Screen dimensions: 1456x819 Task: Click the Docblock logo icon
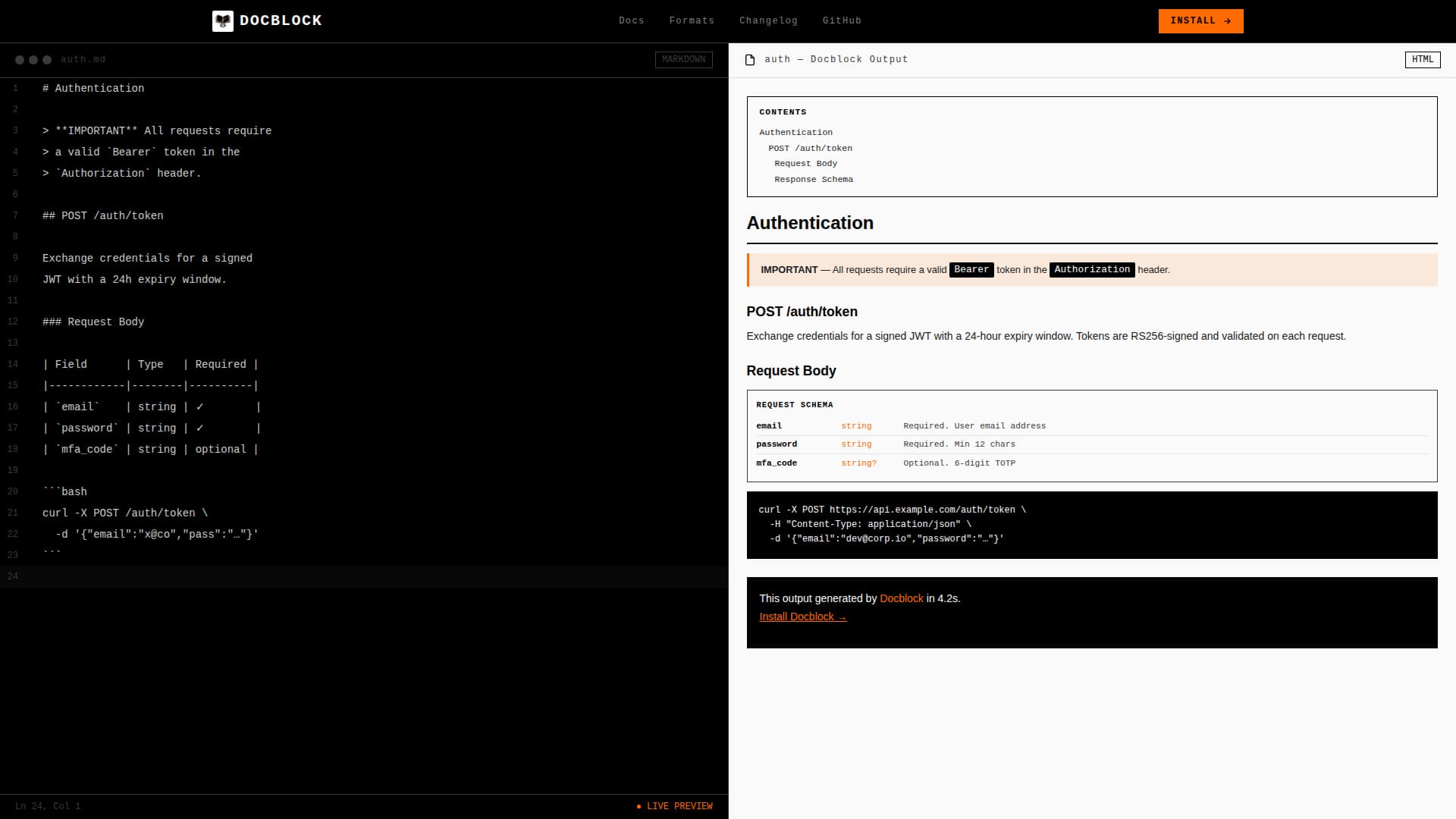click(x=222, y=20)
